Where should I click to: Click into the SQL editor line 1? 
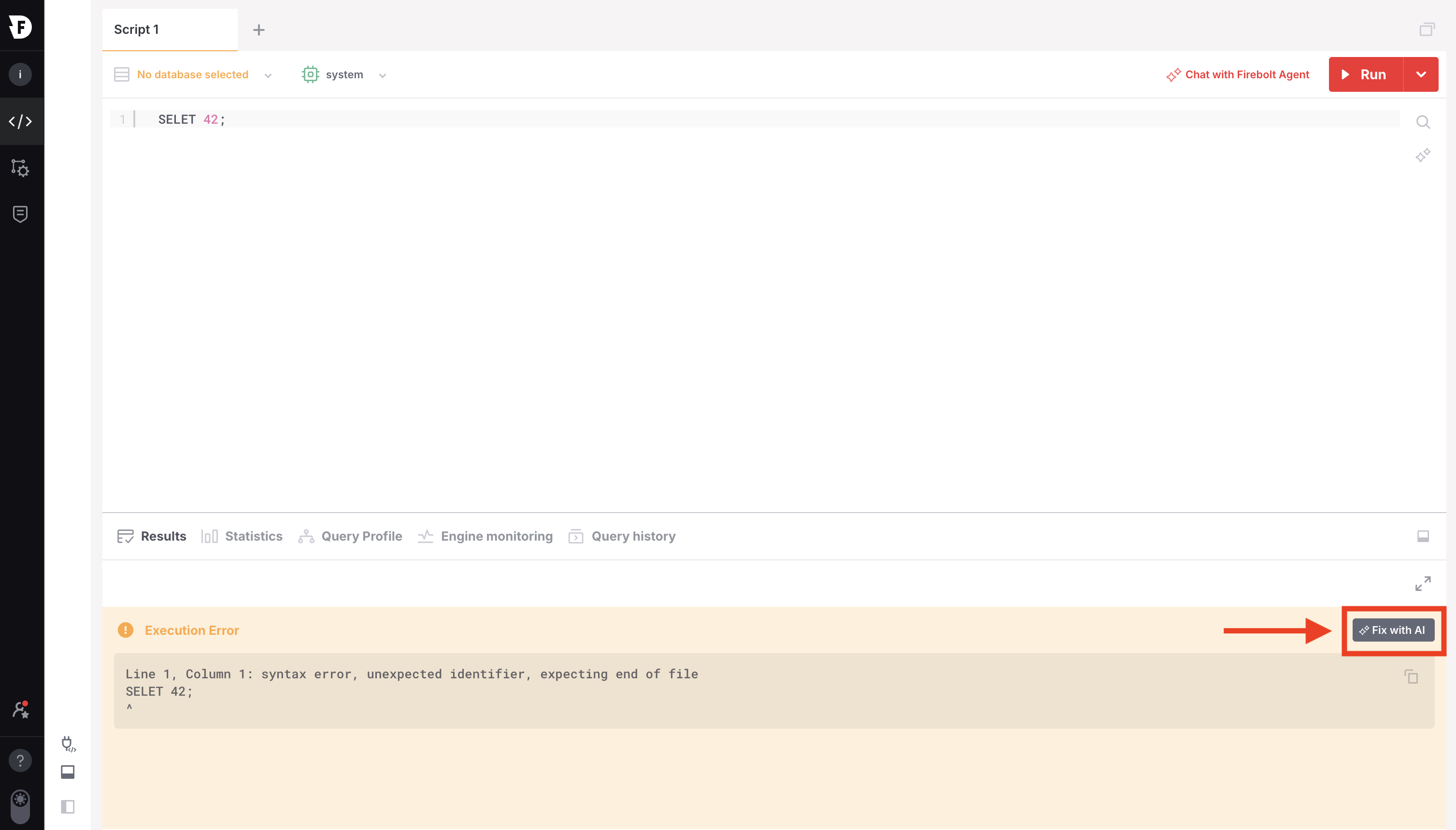coord(755,119)
